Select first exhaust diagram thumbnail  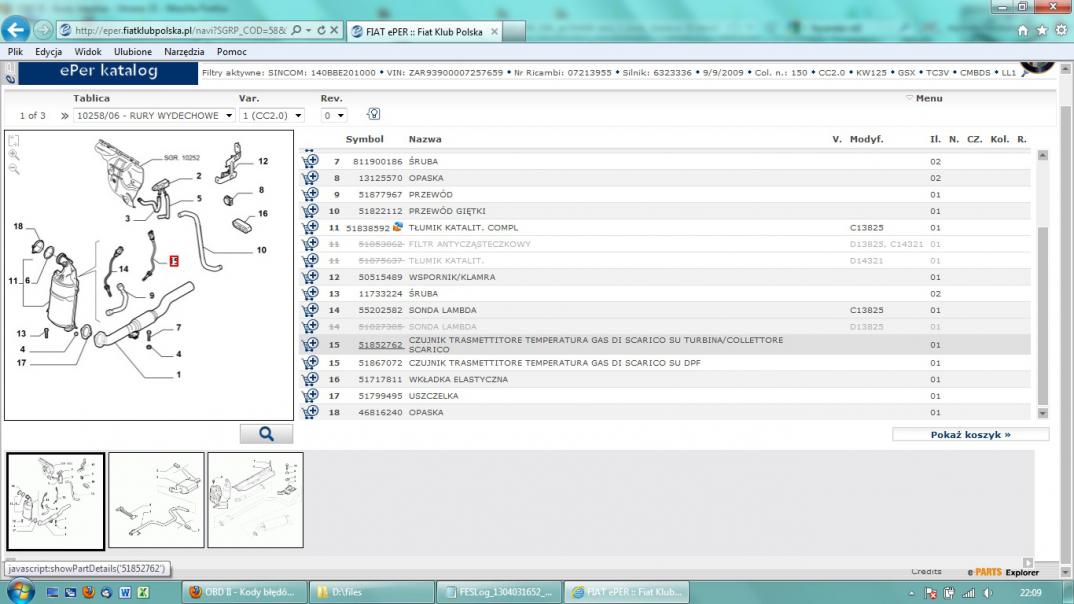pyautogui.click(x=55, y=501)
